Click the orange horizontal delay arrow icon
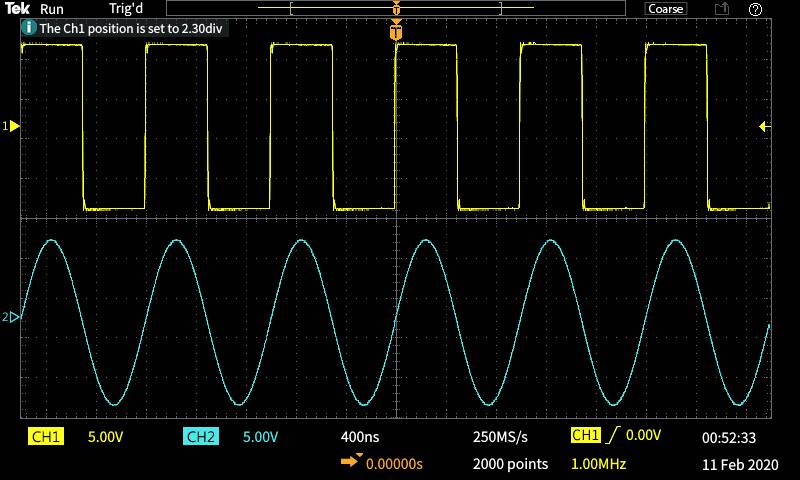This screenshot has width=800, height=480. pos(352,462)
